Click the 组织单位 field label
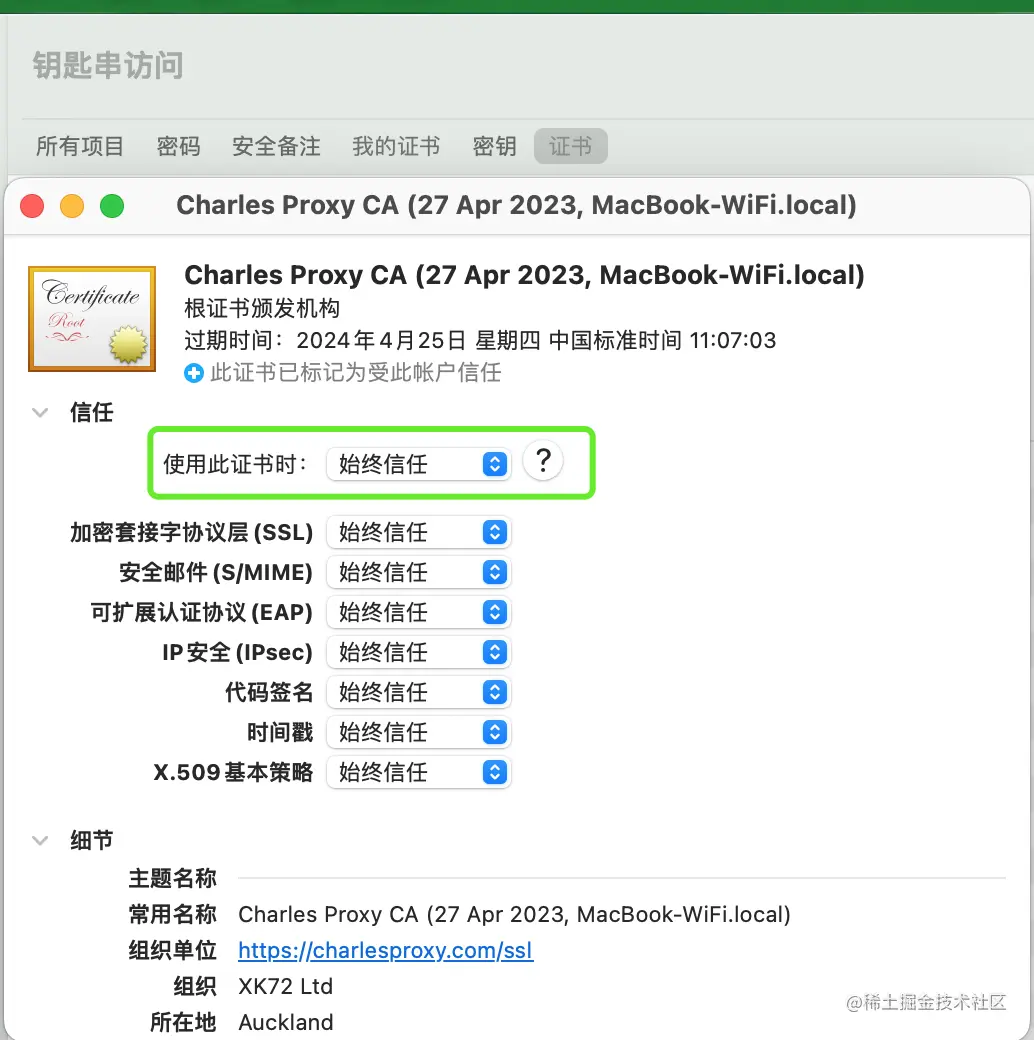The height and width of the screenshot is (1040, 1034). [172, 950]
